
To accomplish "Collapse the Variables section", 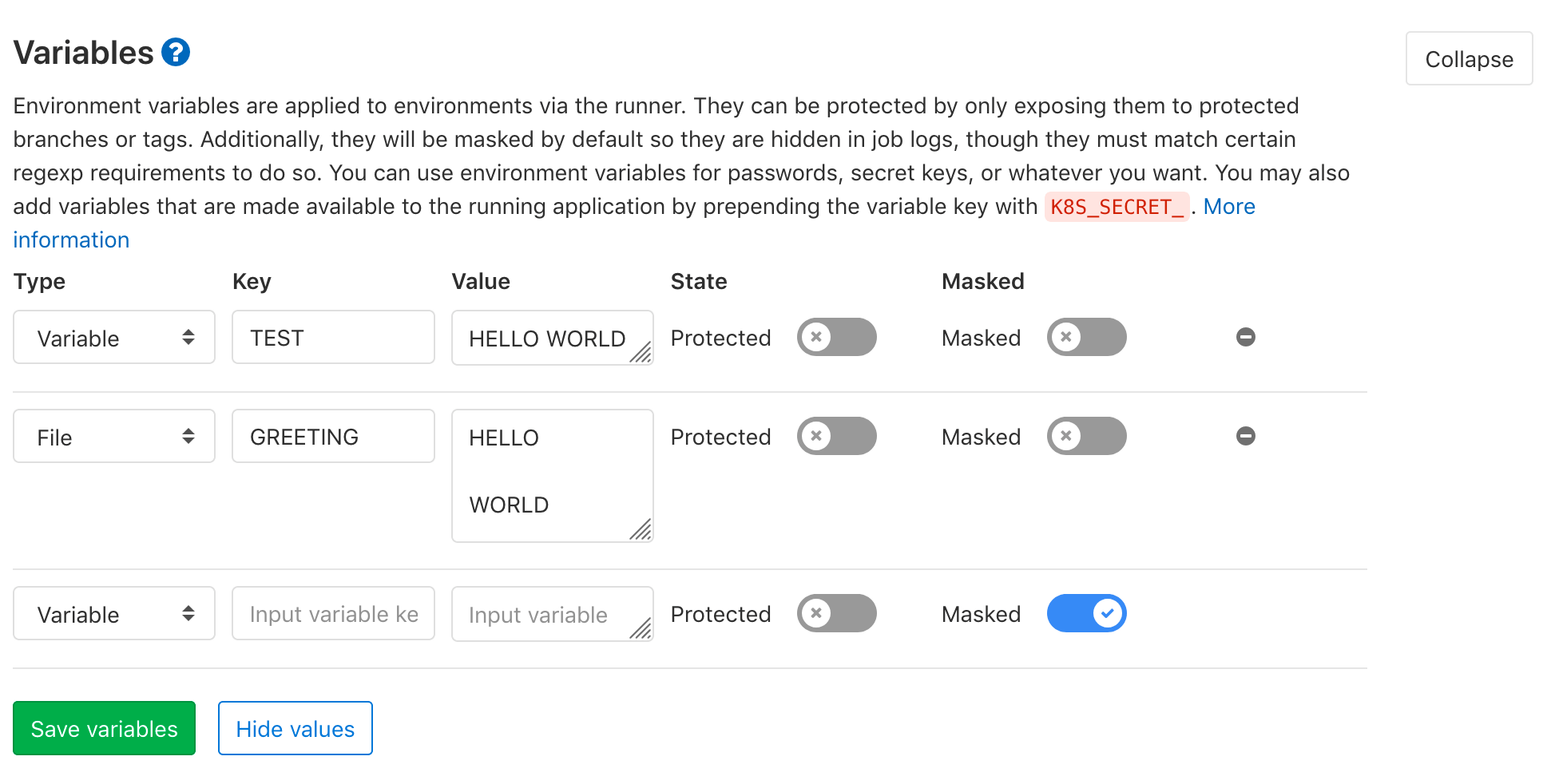I will 1468,59.
